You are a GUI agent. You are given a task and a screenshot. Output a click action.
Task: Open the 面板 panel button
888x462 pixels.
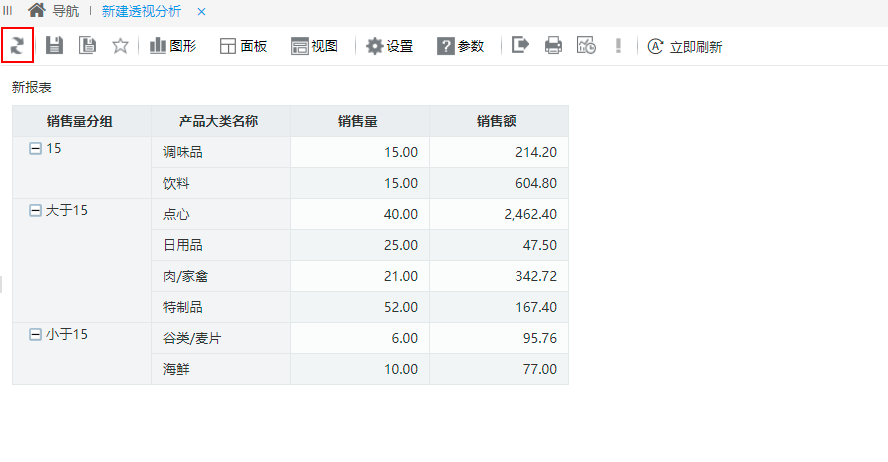pos(243,46)
